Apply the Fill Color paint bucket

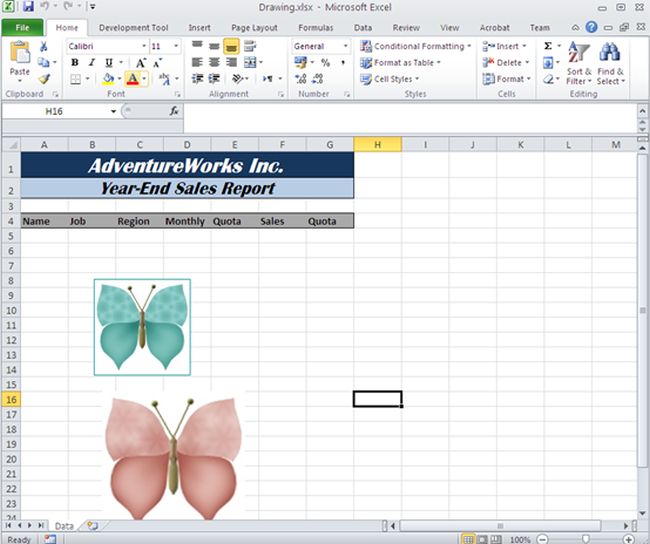click(108, 79)
